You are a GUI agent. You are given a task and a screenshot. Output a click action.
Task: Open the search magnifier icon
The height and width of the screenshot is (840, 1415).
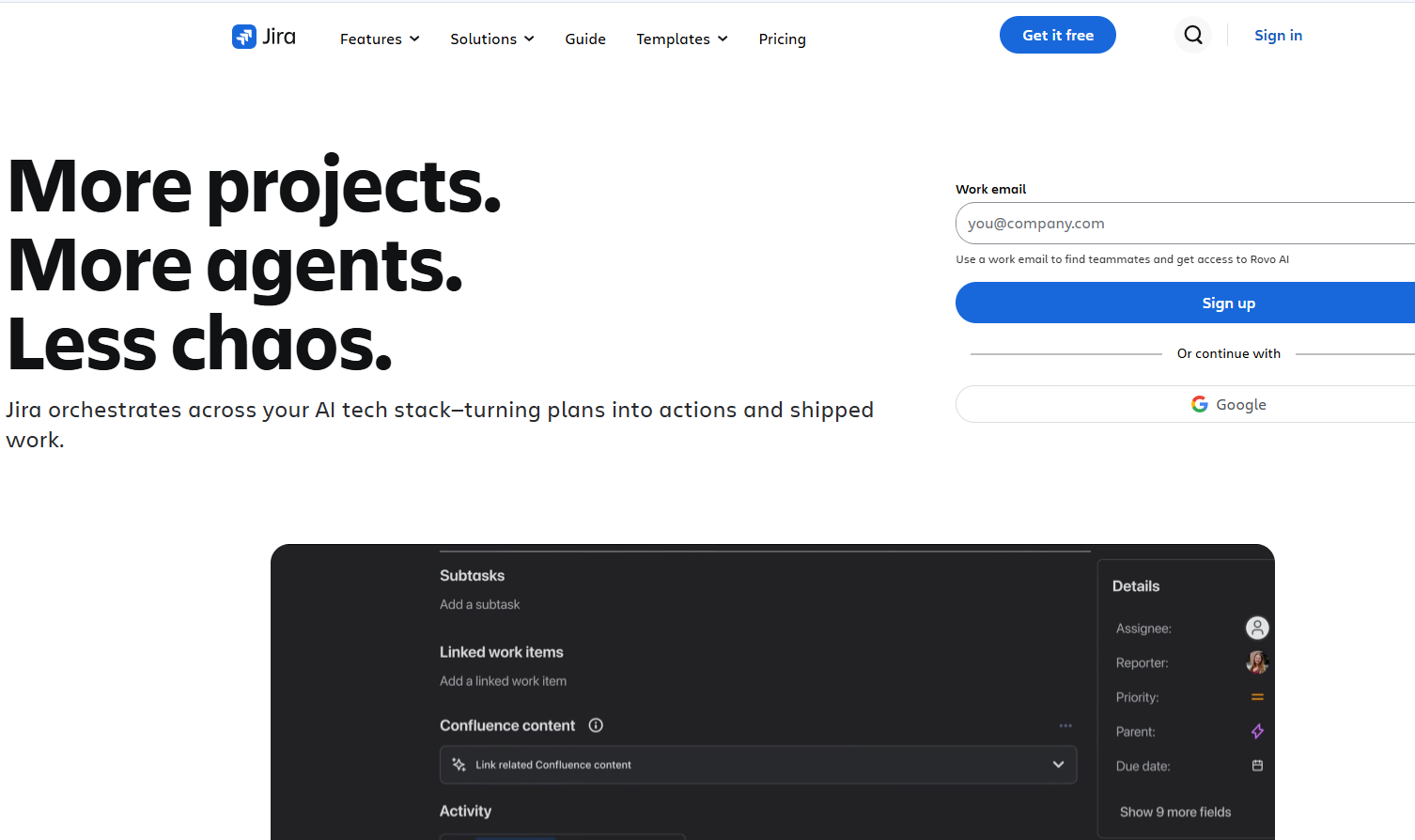click(1193, 35)
